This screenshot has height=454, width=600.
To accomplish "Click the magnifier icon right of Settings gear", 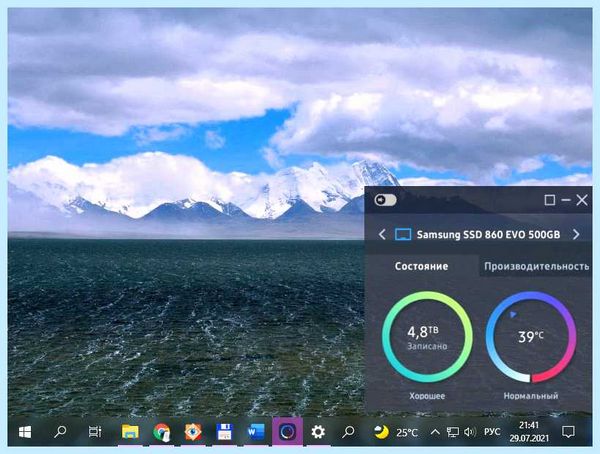I will click(x=348, y=432).
